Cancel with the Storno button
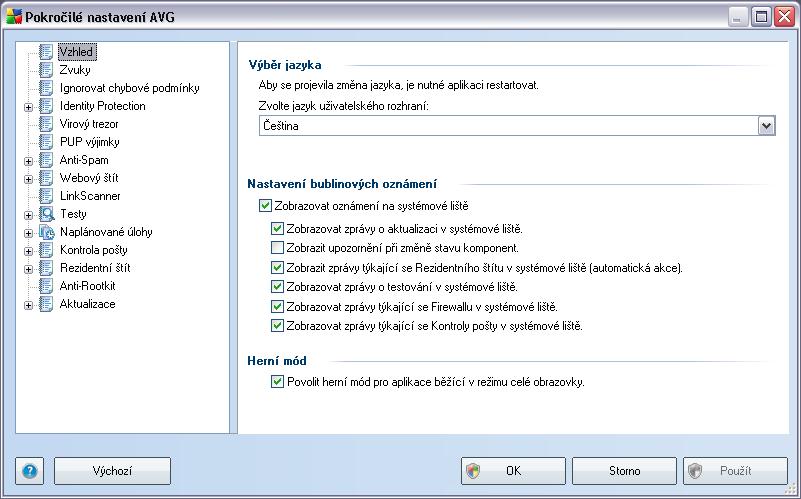 pyautogui.click(x=624, y=470)
